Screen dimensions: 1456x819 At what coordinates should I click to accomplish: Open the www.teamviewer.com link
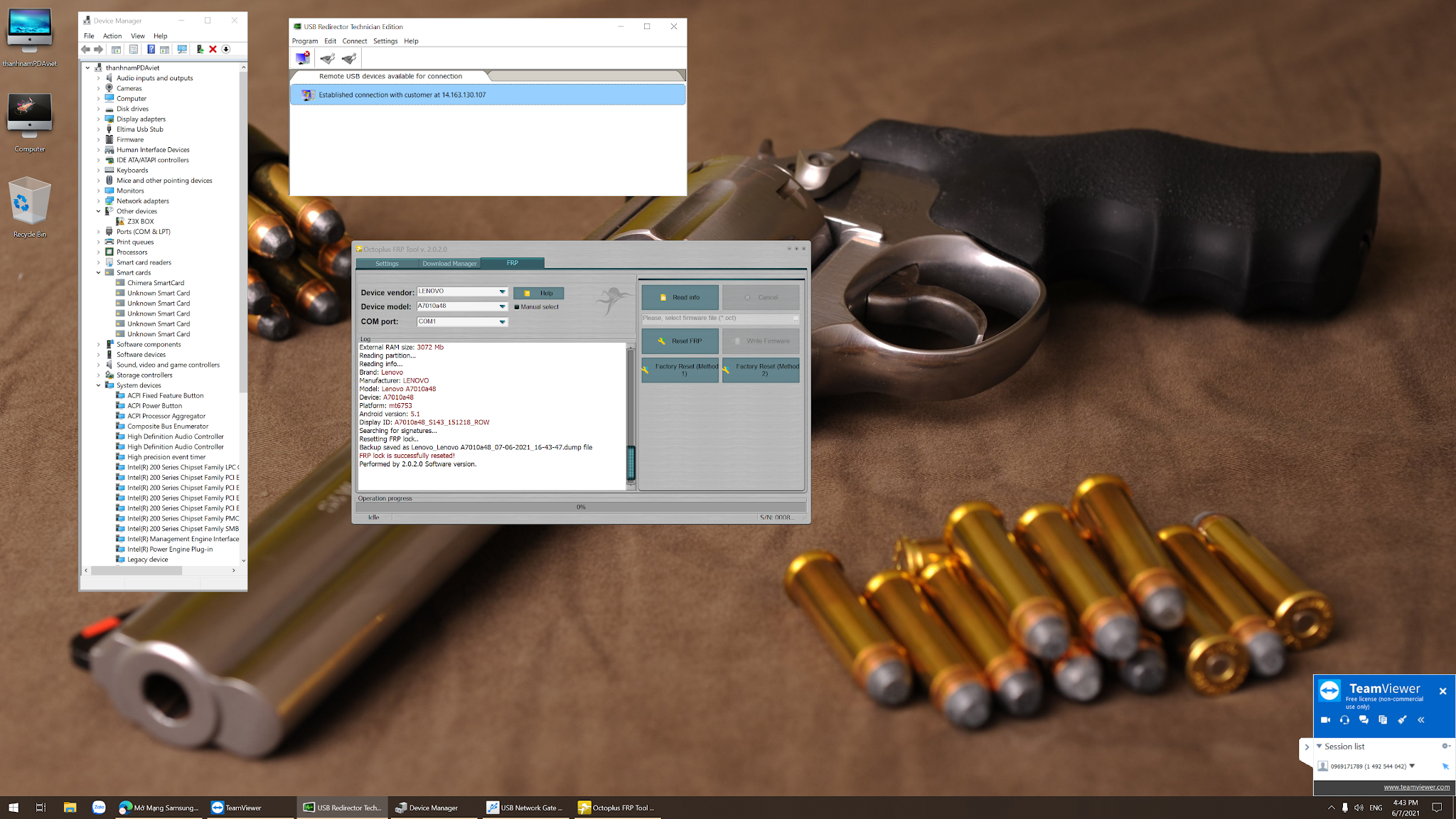pyautogui.click(x=1416, y=787)
